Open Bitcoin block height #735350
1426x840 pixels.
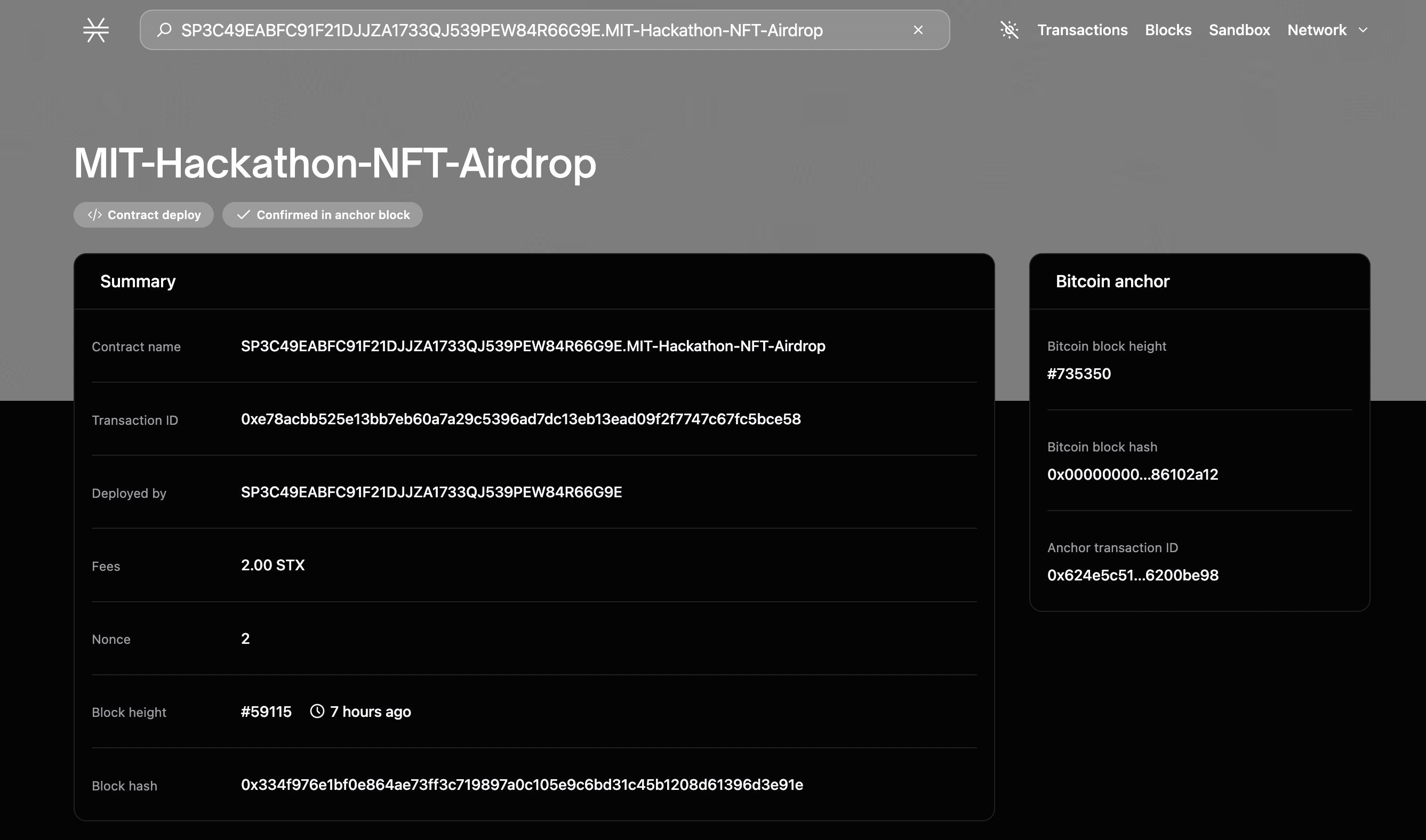tap(1078, 374)
